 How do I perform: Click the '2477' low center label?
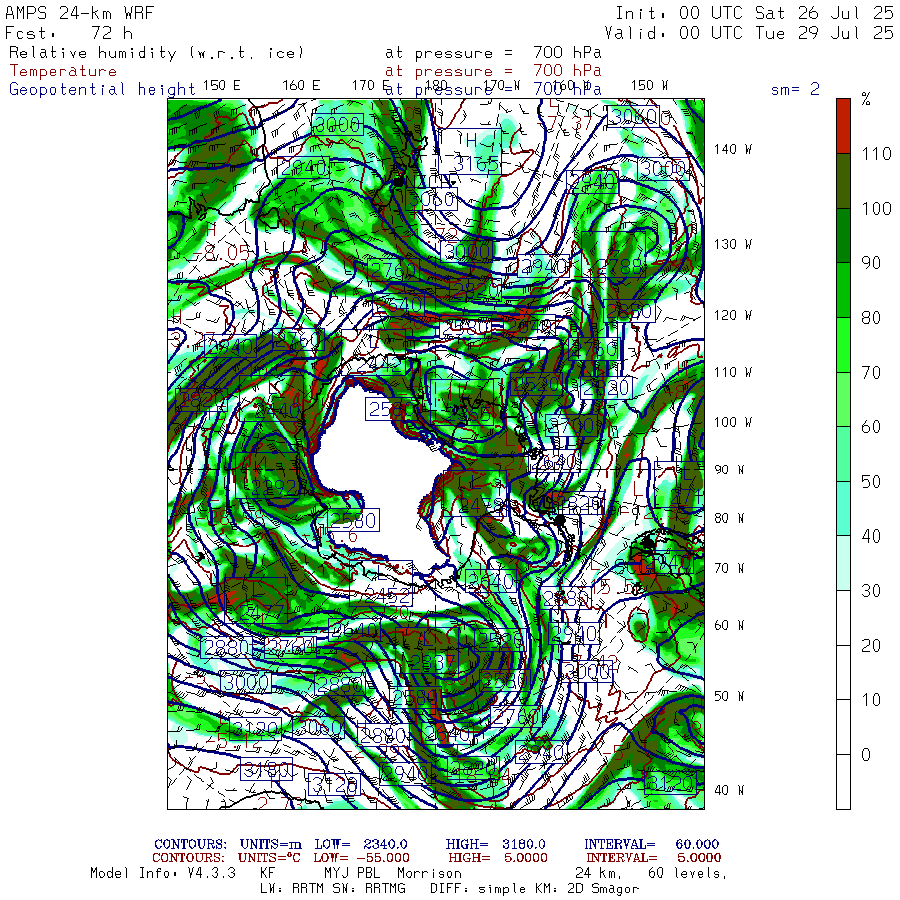click(x=257, y=602)
